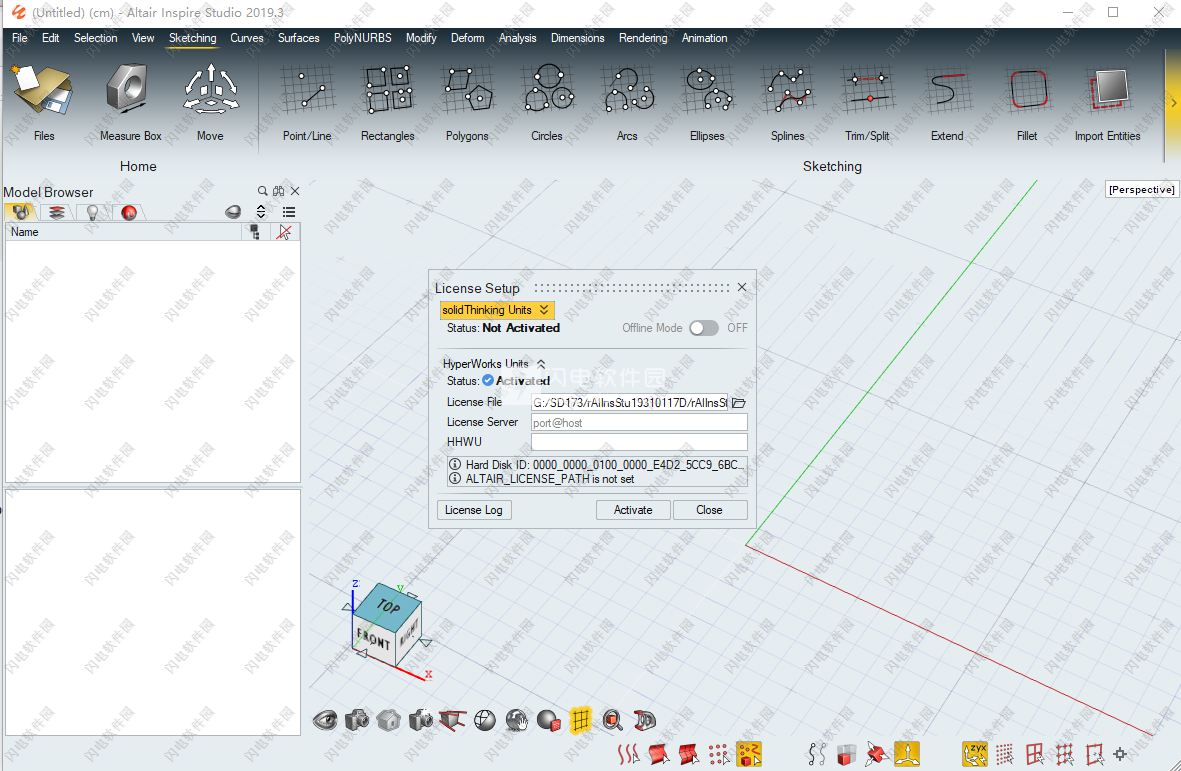
Task: Click the list view icon in Model Browser
Action: pyautogui.click(x=288, y=212)
